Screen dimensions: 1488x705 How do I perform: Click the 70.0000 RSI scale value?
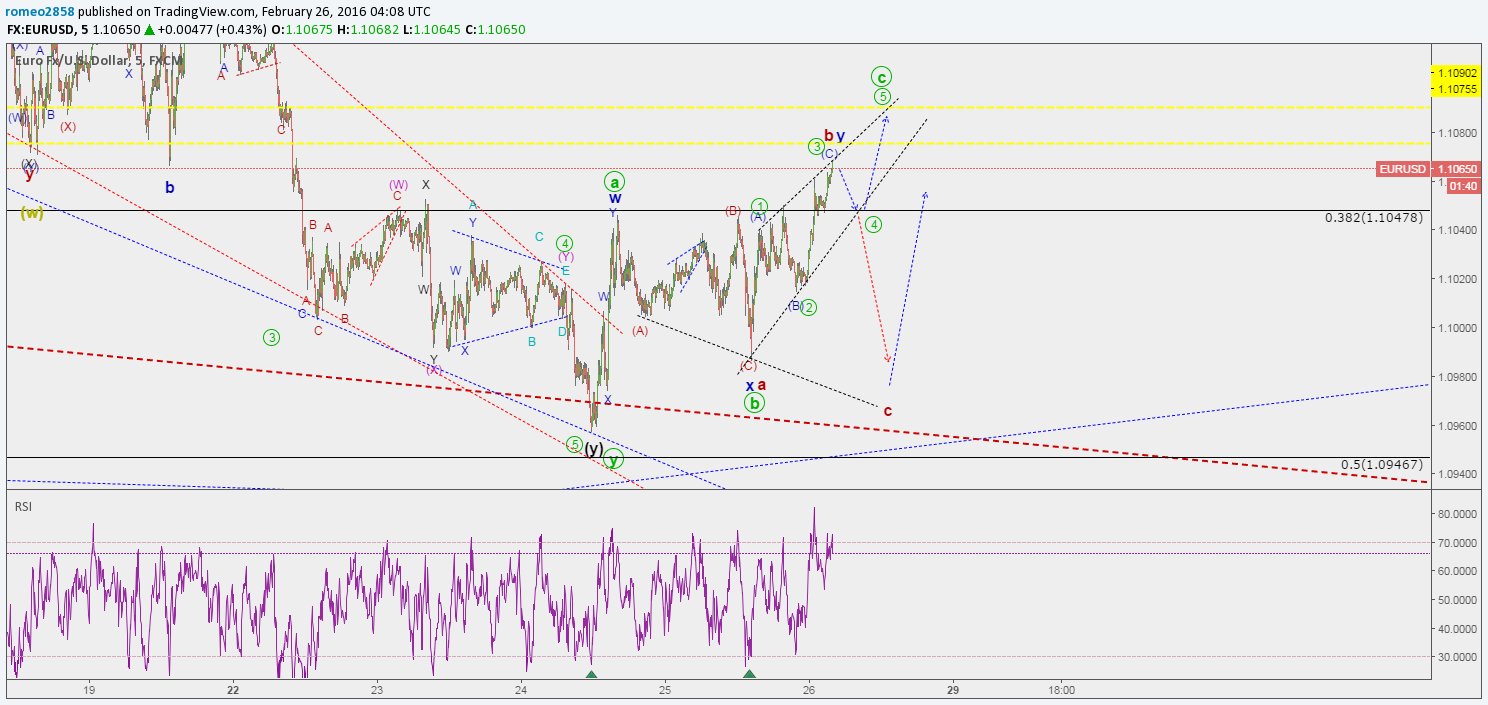(1458, 543)
